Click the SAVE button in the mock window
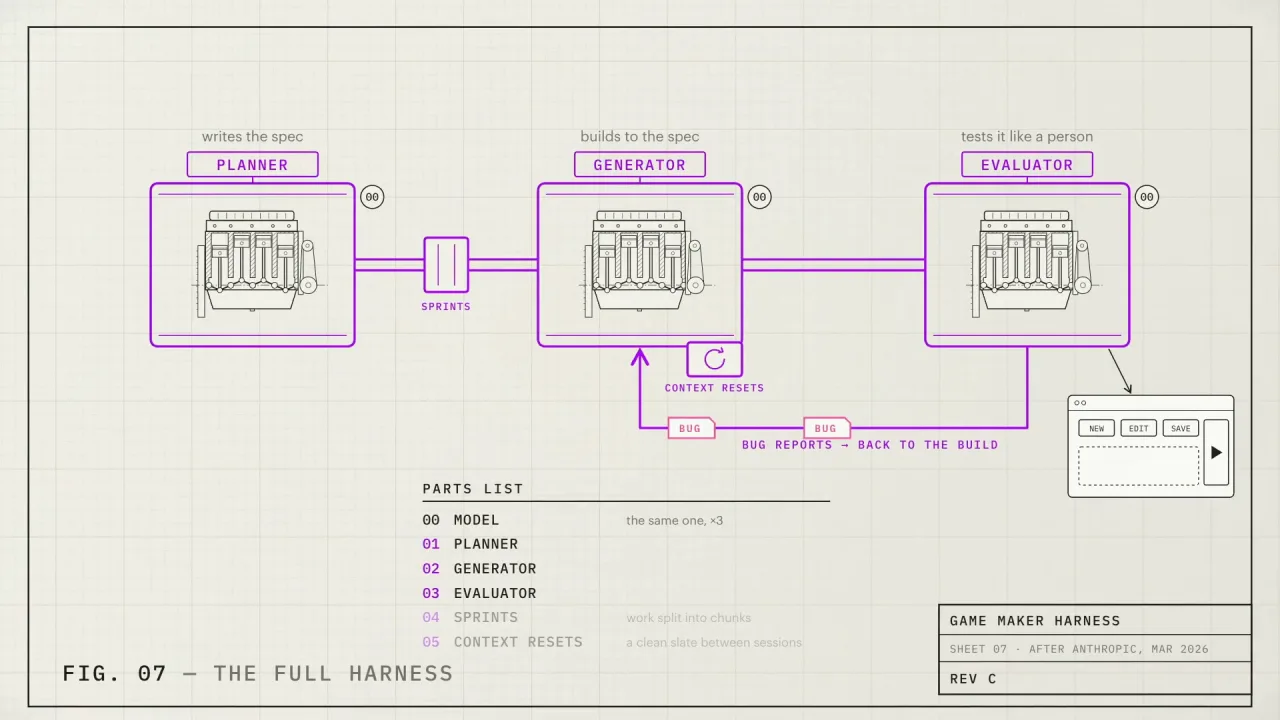 coord(1181,428)
